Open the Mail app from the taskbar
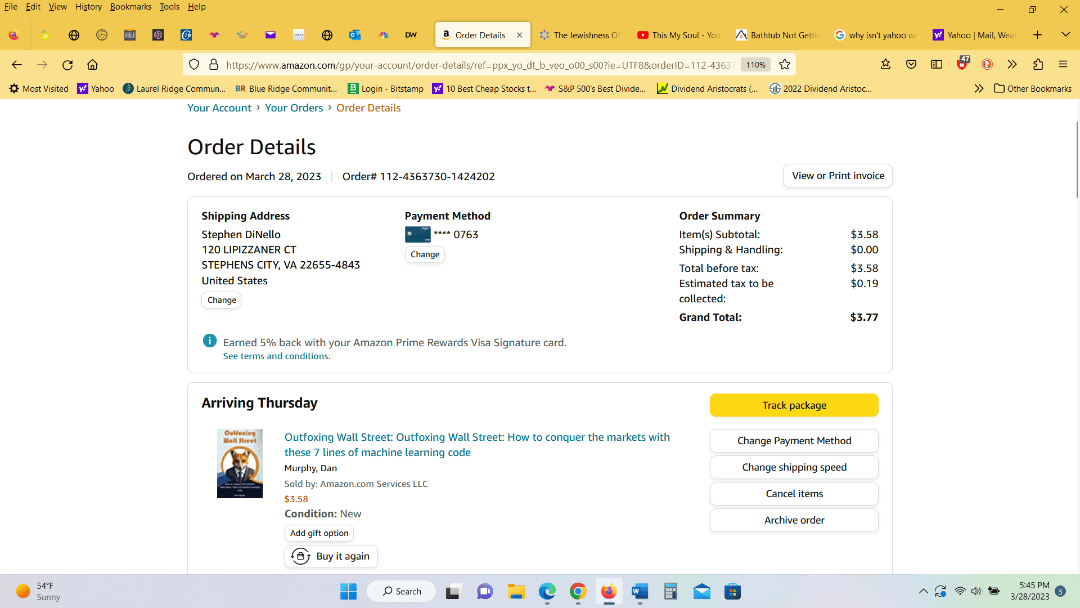This screenshot has width=1080, height=608. click(702, 591)
